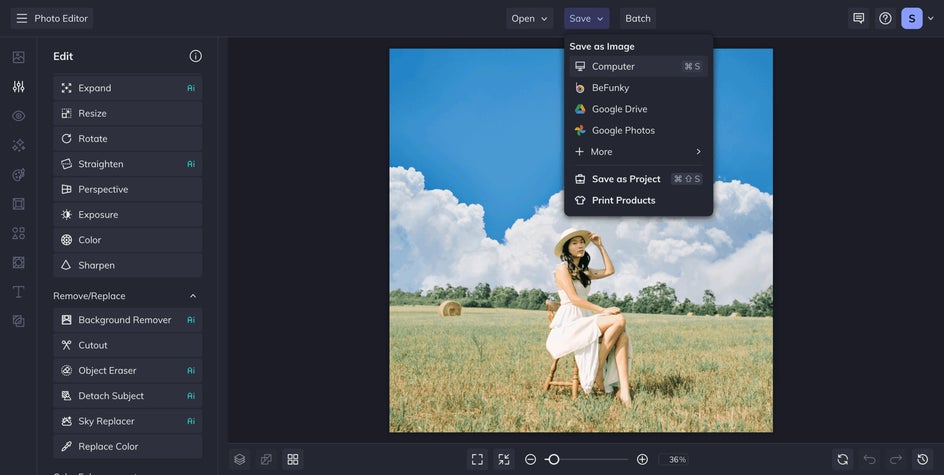Click the flatten layers icon in bottom bar

[x=266, y=459]
